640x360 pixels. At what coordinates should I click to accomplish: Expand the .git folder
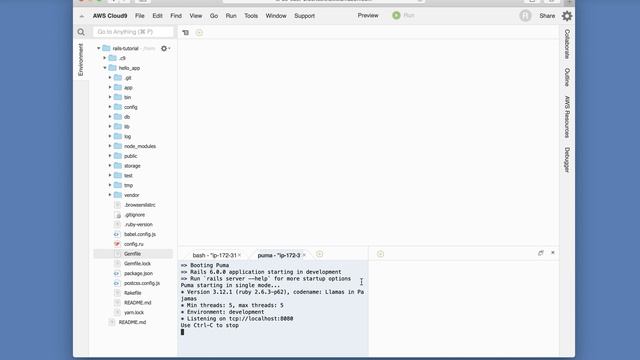(110, 78)
